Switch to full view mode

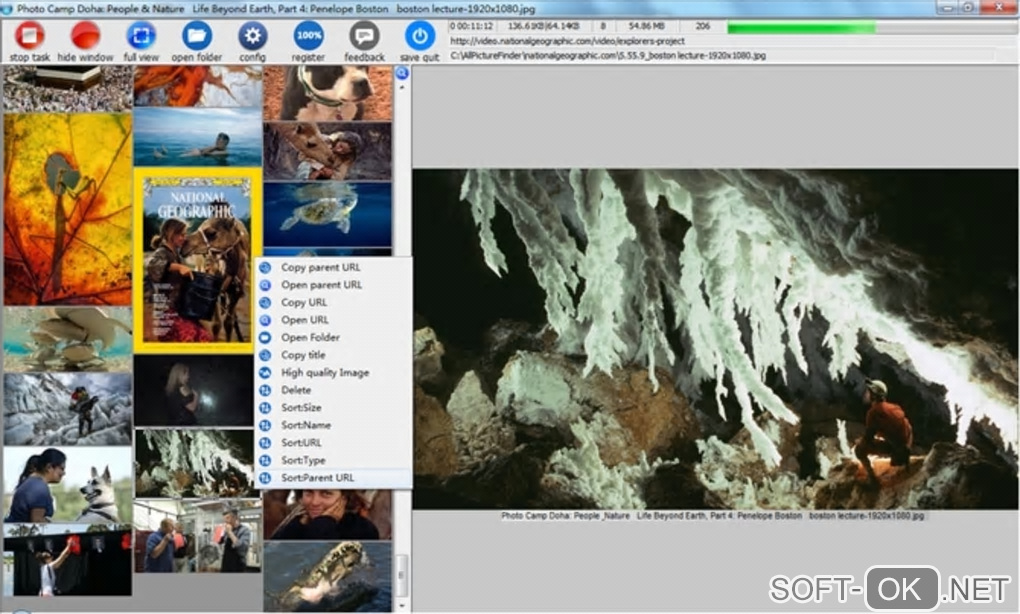point(141,37)
